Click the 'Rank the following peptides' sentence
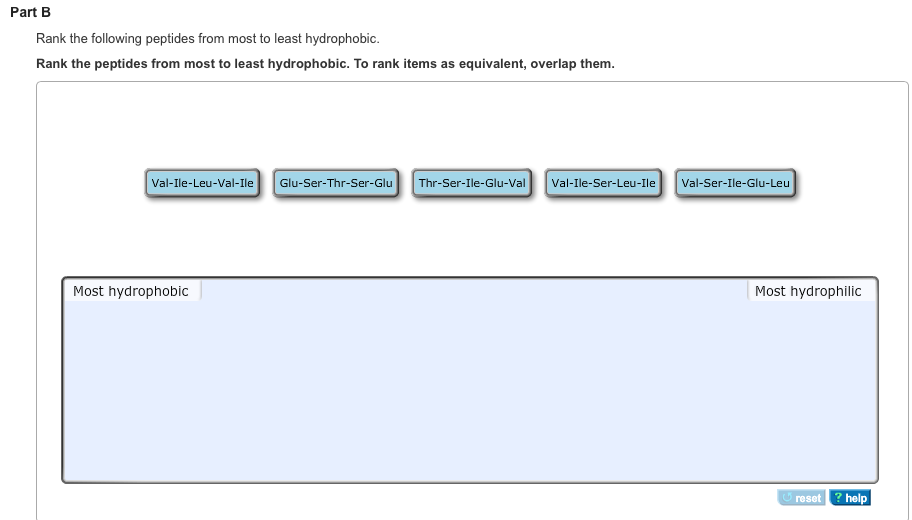The width and height of the screenshot is (912, 520). point(208,39)
